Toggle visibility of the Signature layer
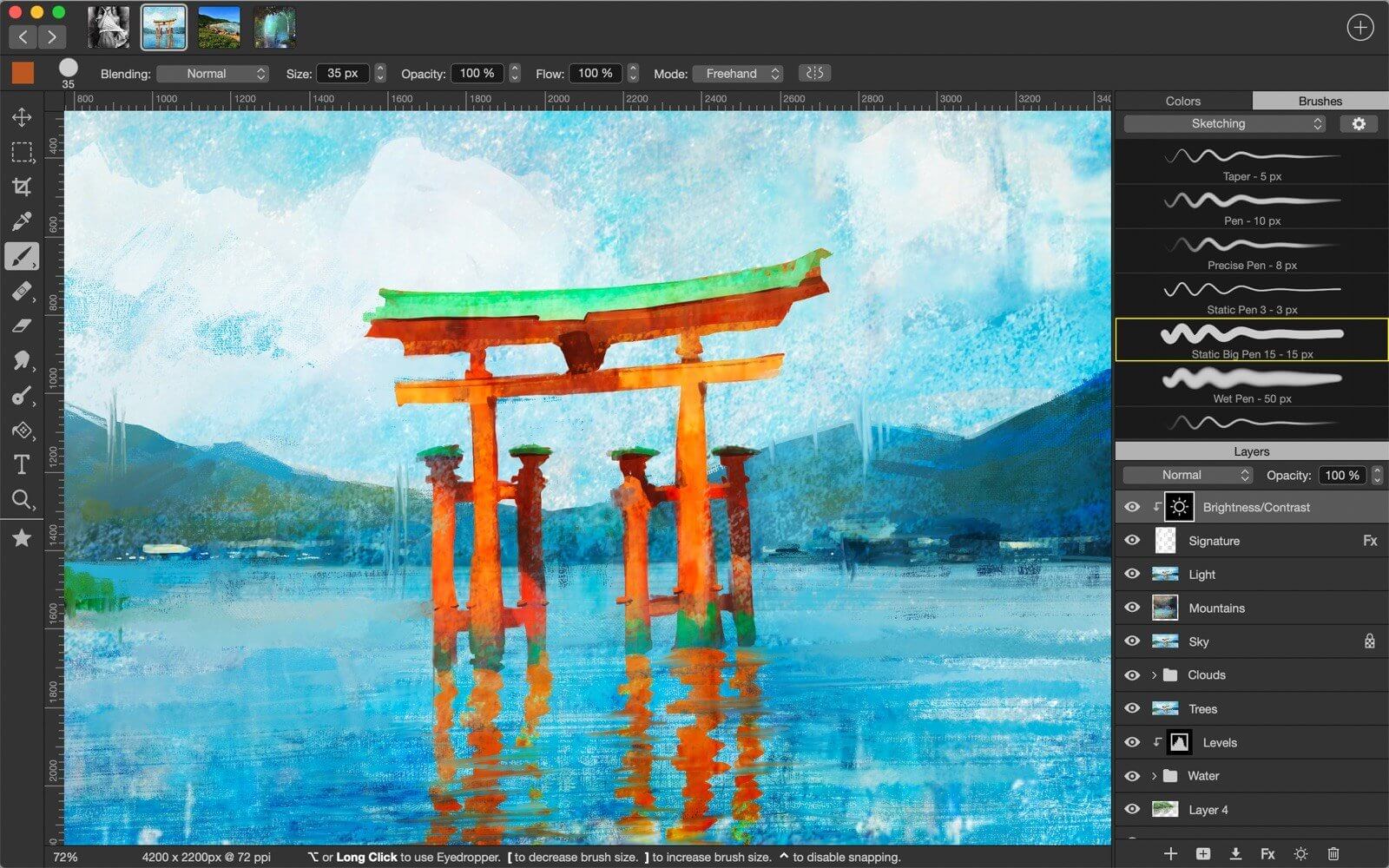Screen dimensions: 1389x868 (1132, 540)
